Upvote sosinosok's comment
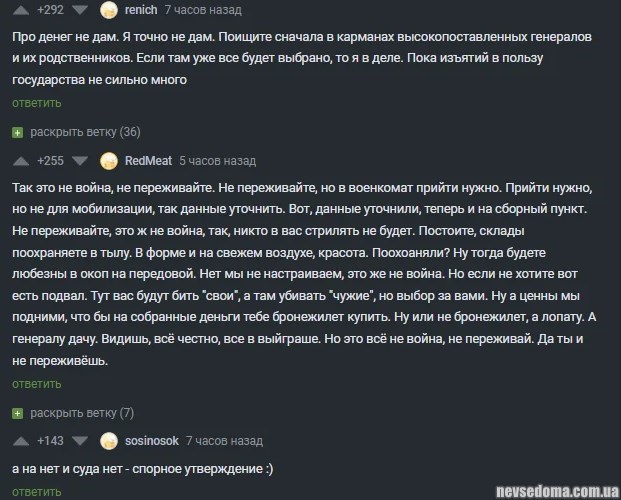This screenshot has width=621, height=500. click(18, 441)
